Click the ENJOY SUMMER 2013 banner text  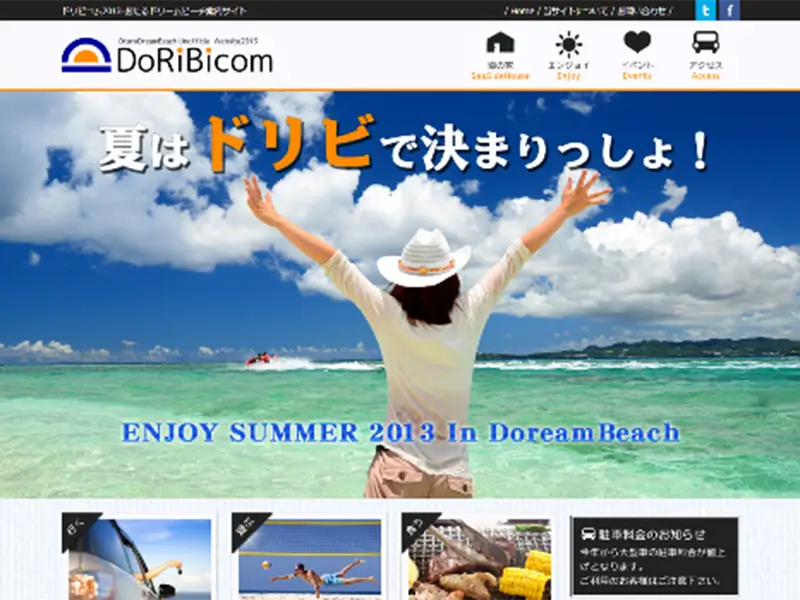click(x=401, y=433)
